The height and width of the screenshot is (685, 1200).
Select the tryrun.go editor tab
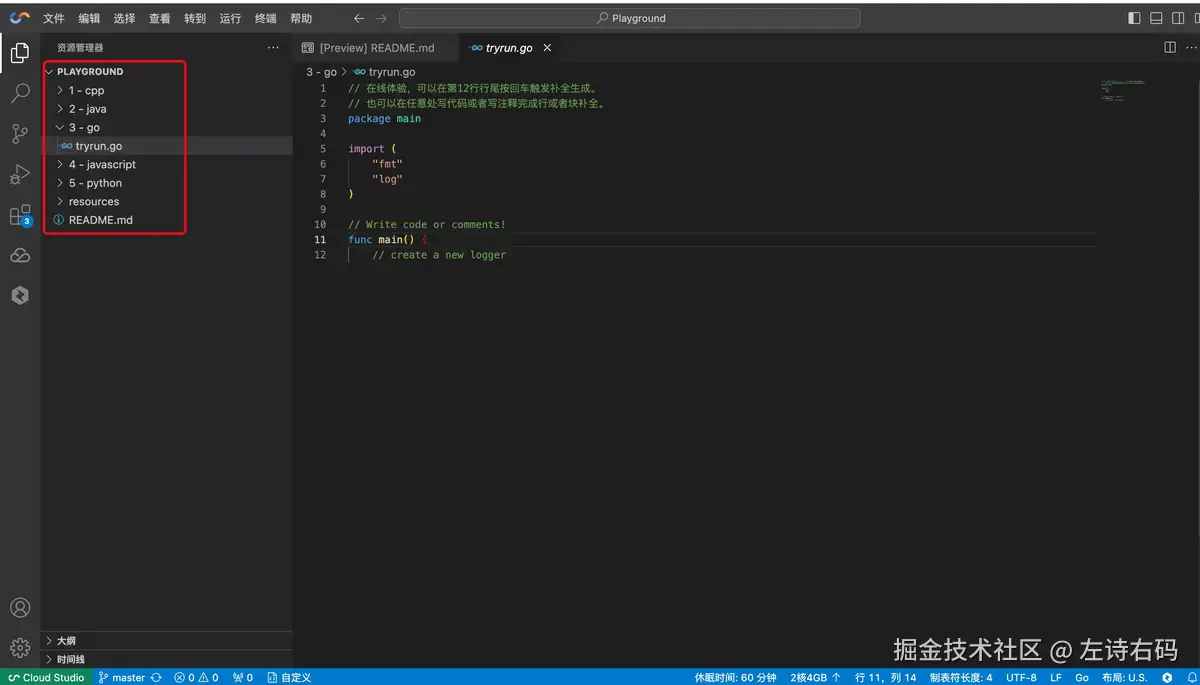coord(510,47)
